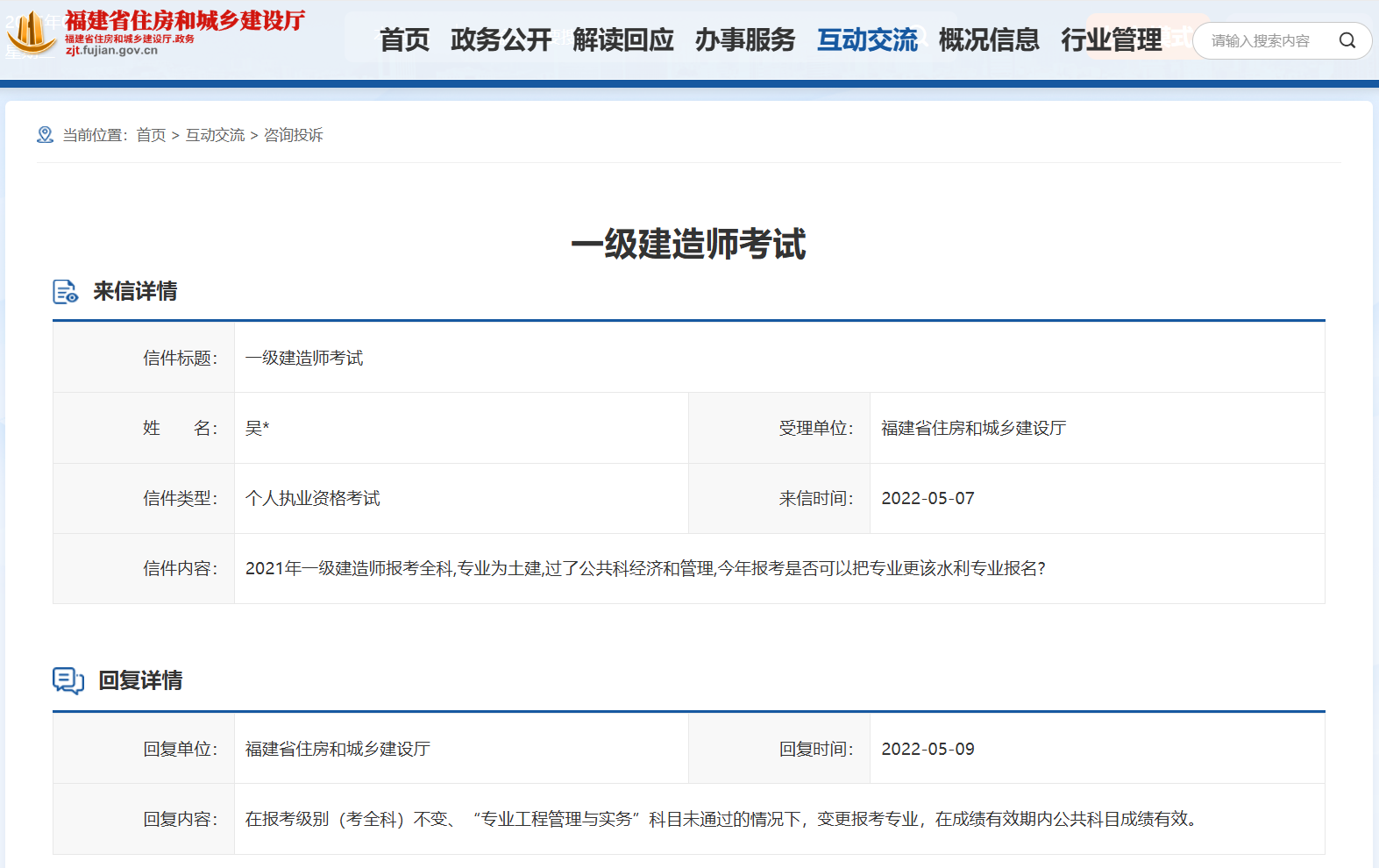Select 办事服务 in the top navigation
The height and width of the screenshot is (868, 1379).
pyautogui.click(x=744, y=40)
